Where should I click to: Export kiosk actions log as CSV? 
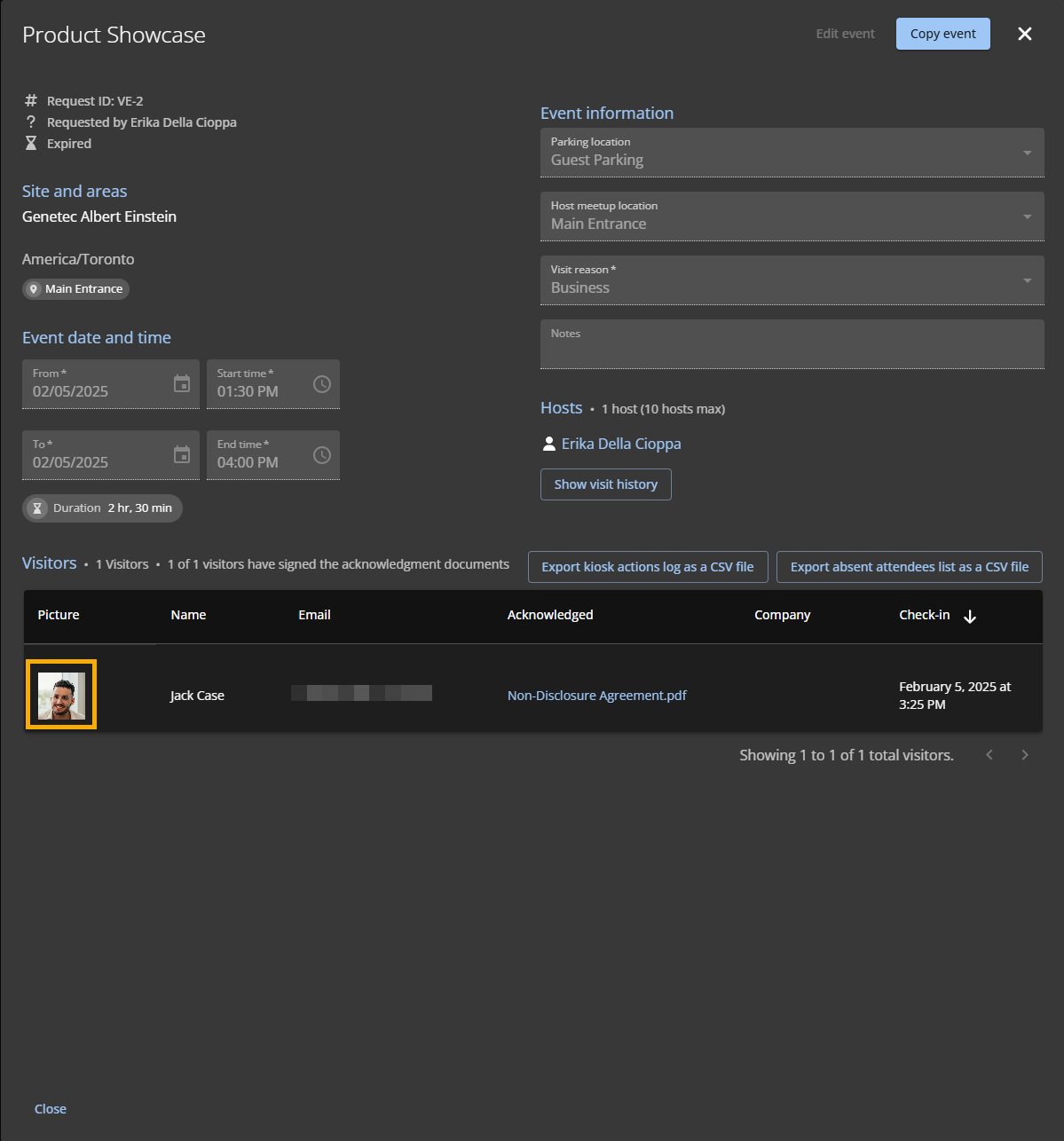648,567
